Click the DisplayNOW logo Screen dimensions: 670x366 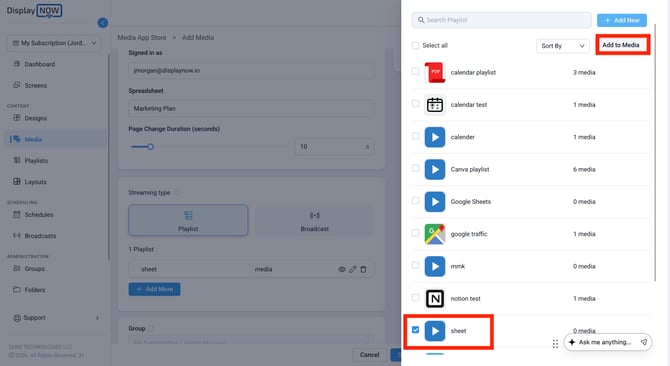34,10
